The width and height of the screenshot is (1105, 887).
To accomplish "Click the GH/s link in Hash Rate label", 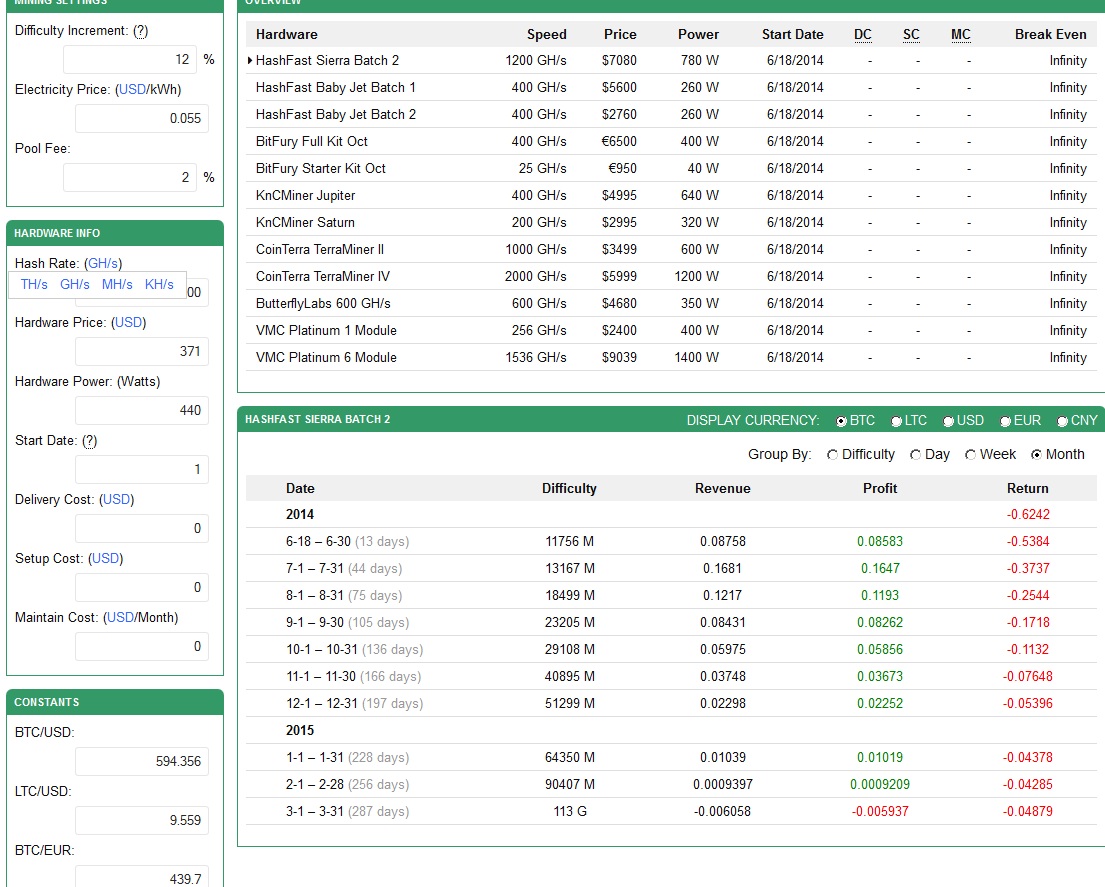I will coord(103,263).
